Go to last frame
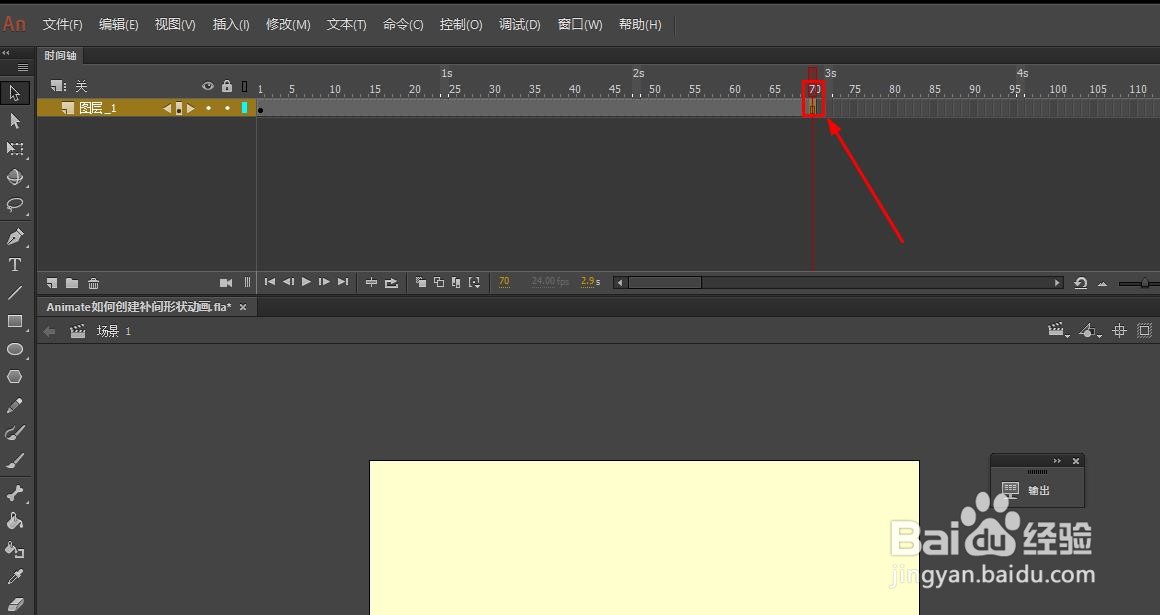The image size is (1160, 615). pyautogui.click(x=343, y=282)
